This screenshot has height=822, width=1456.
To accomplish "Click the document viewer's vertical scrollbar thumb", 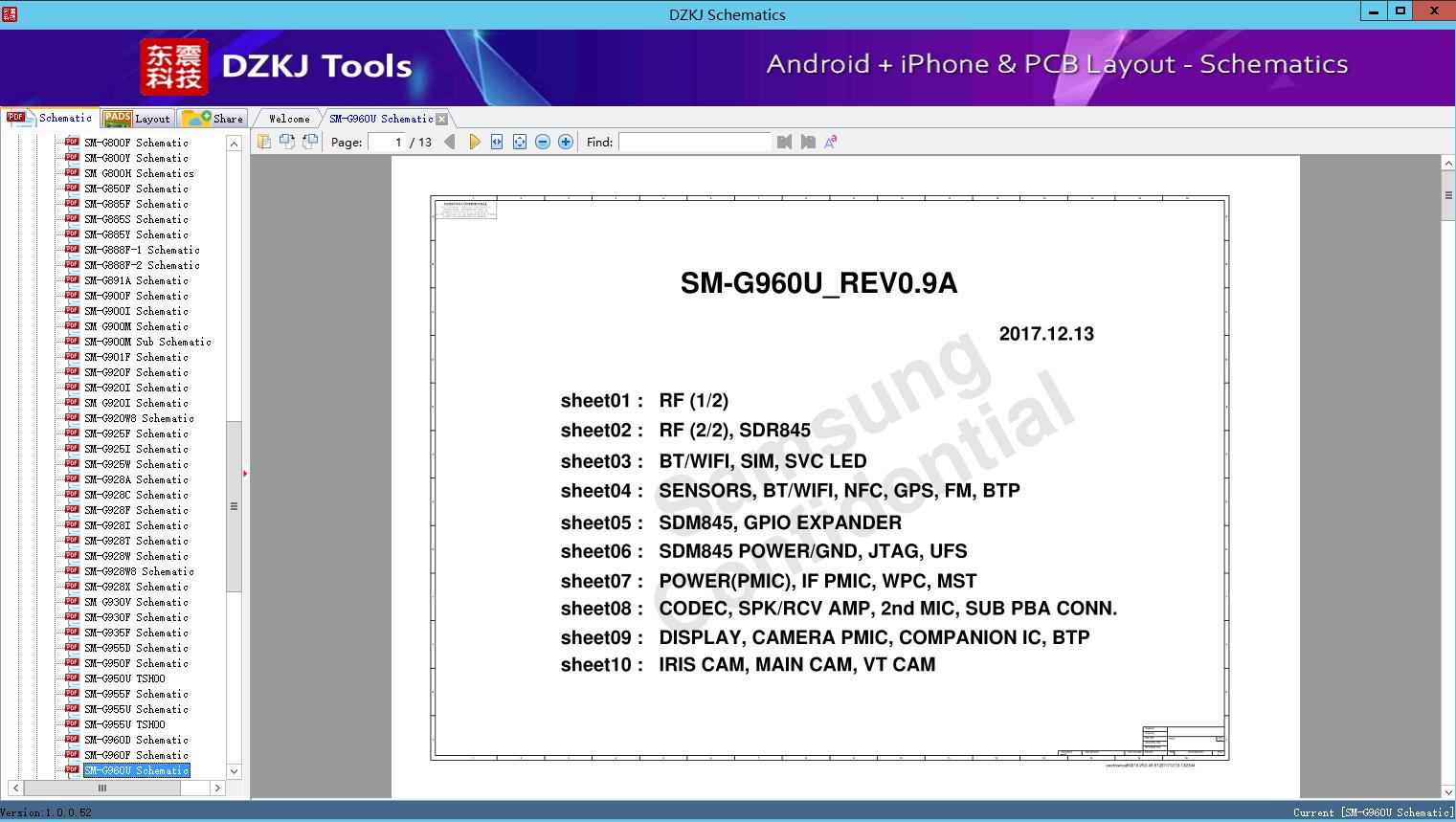I will (x=1448, y=196).
